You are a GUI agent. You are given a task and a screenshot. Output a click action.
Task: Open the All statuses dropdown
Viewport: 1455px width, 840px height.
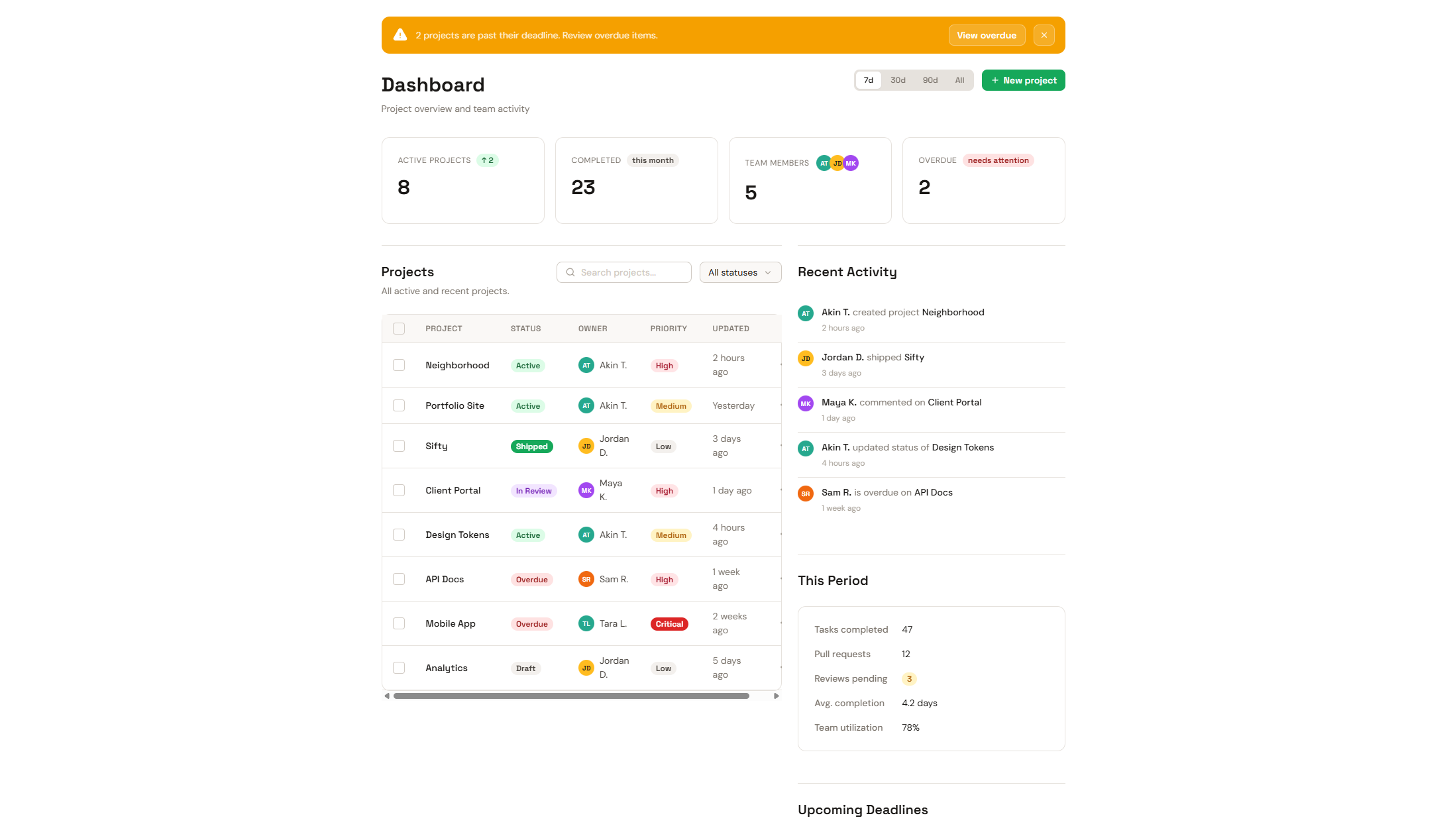coord(740,272)
